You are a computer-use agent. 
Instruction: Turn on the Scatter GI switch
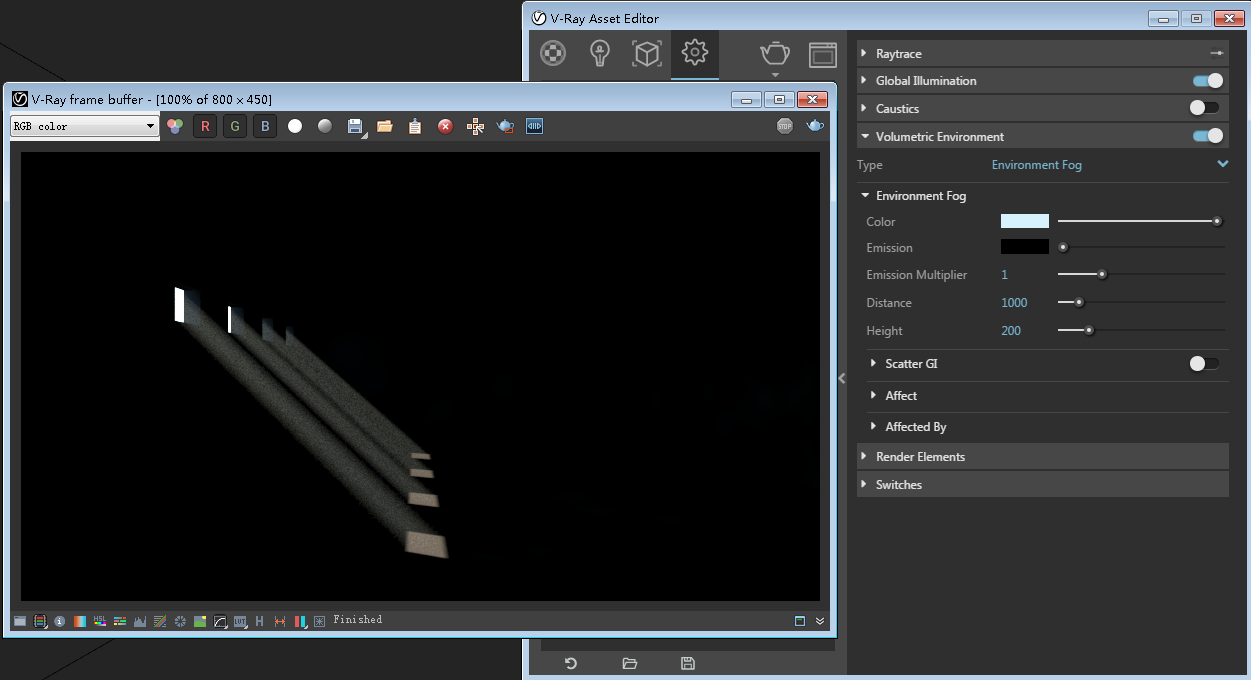tap(1204, 364)
